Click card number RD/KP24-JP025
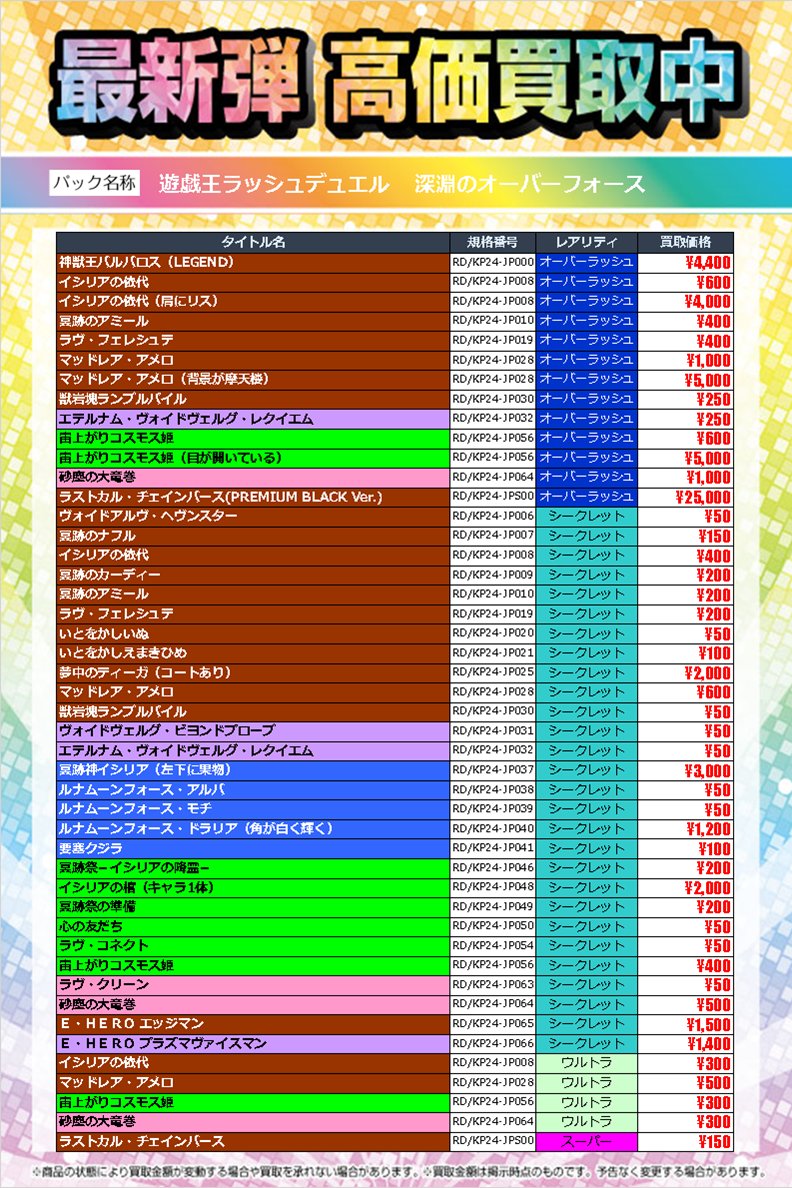 [493, 673]
